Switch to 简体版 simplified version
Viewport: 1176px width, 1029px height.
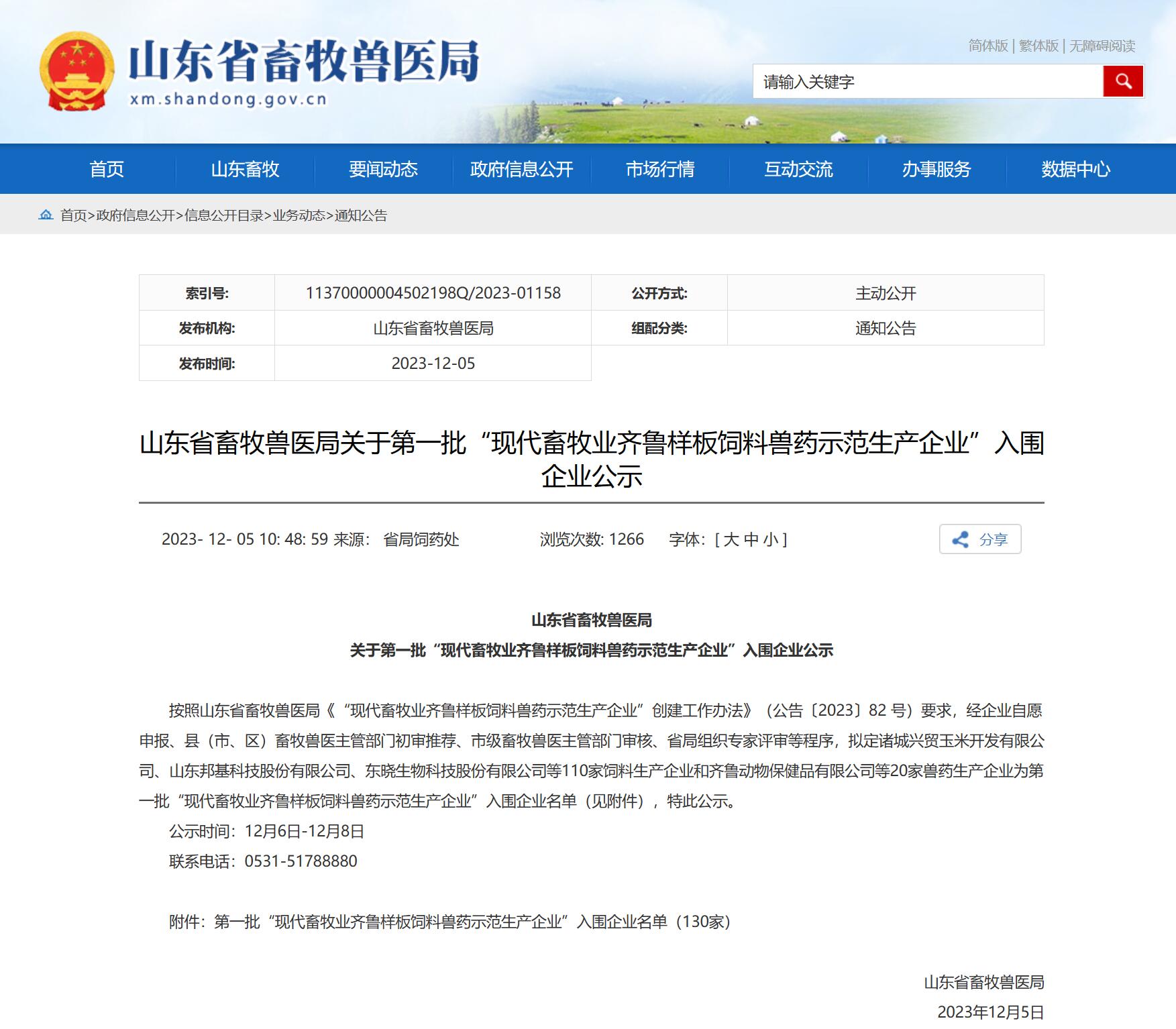[987, 46]
